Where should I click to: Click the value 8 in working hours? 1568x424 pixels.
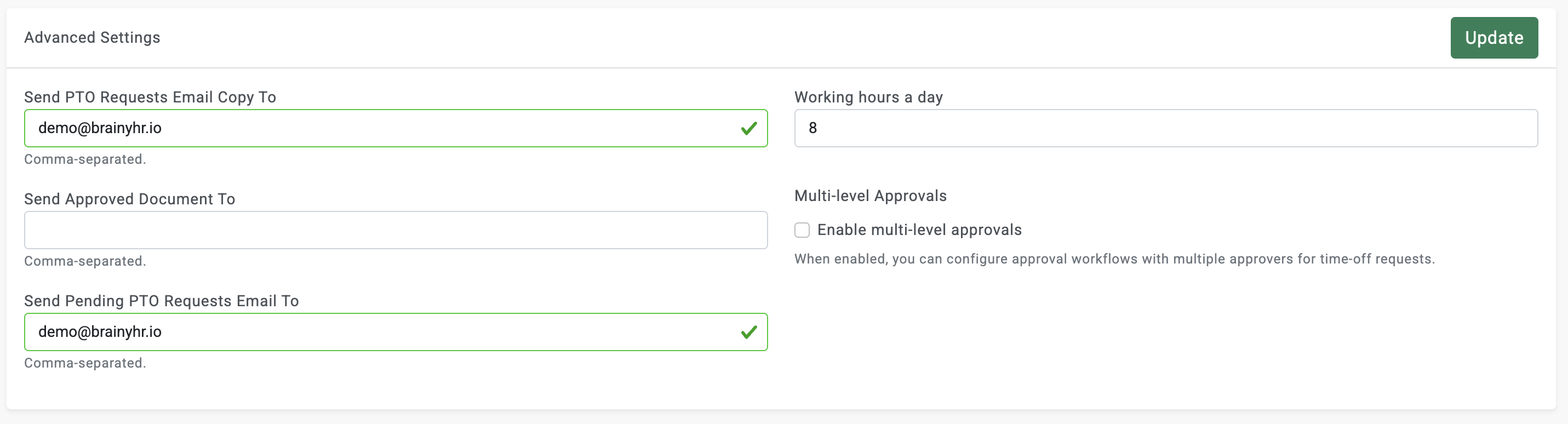[812, 128]
